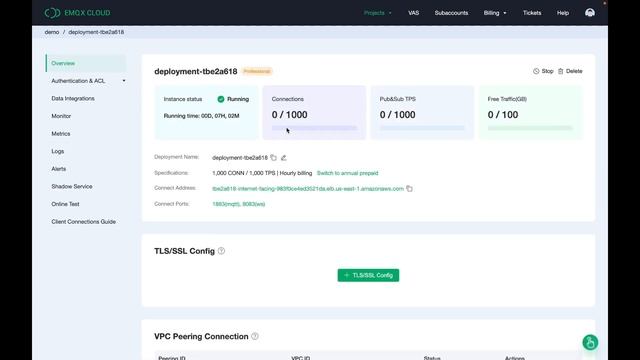Go to the demo project breadcrumb

click(x=52, y=32)
